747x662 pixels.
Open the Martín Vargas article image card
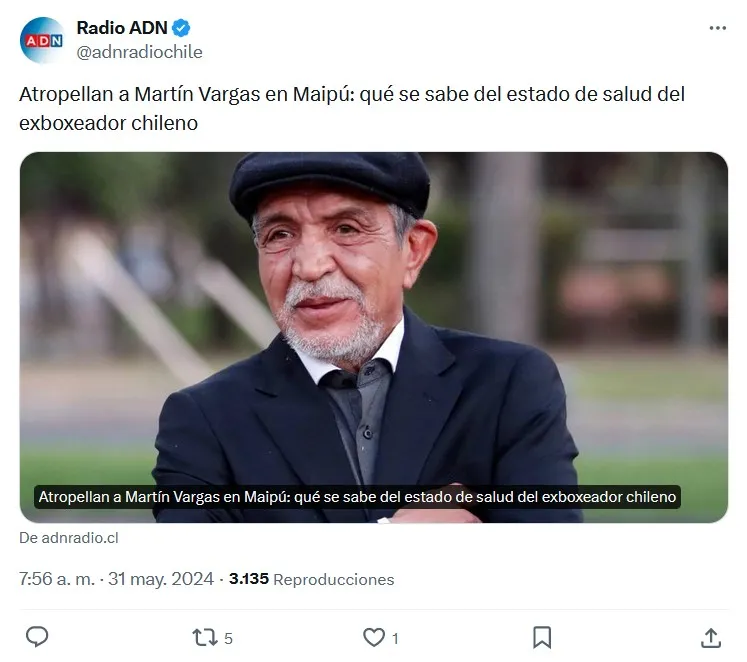[374, 337]
